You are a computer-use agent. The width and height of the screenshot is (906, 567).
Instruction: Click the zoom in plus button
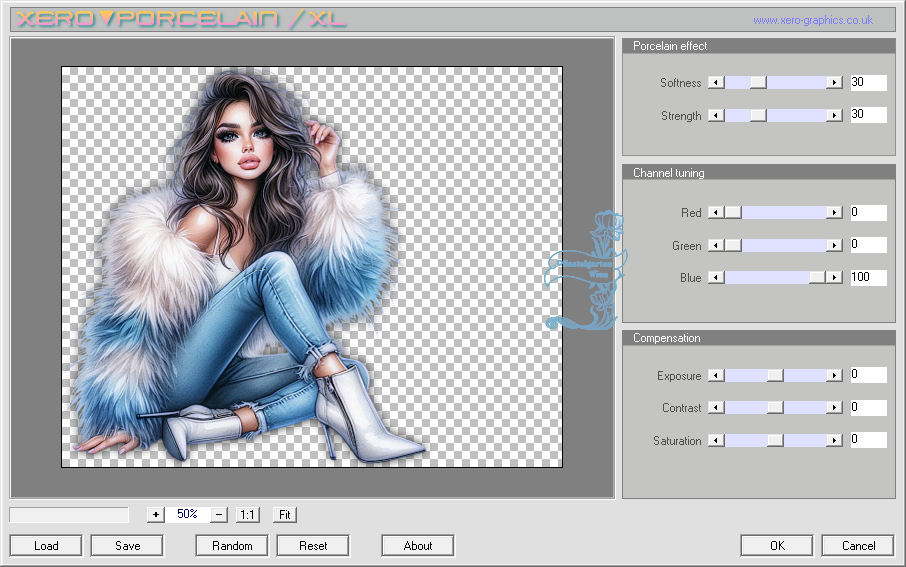[155, 515]
